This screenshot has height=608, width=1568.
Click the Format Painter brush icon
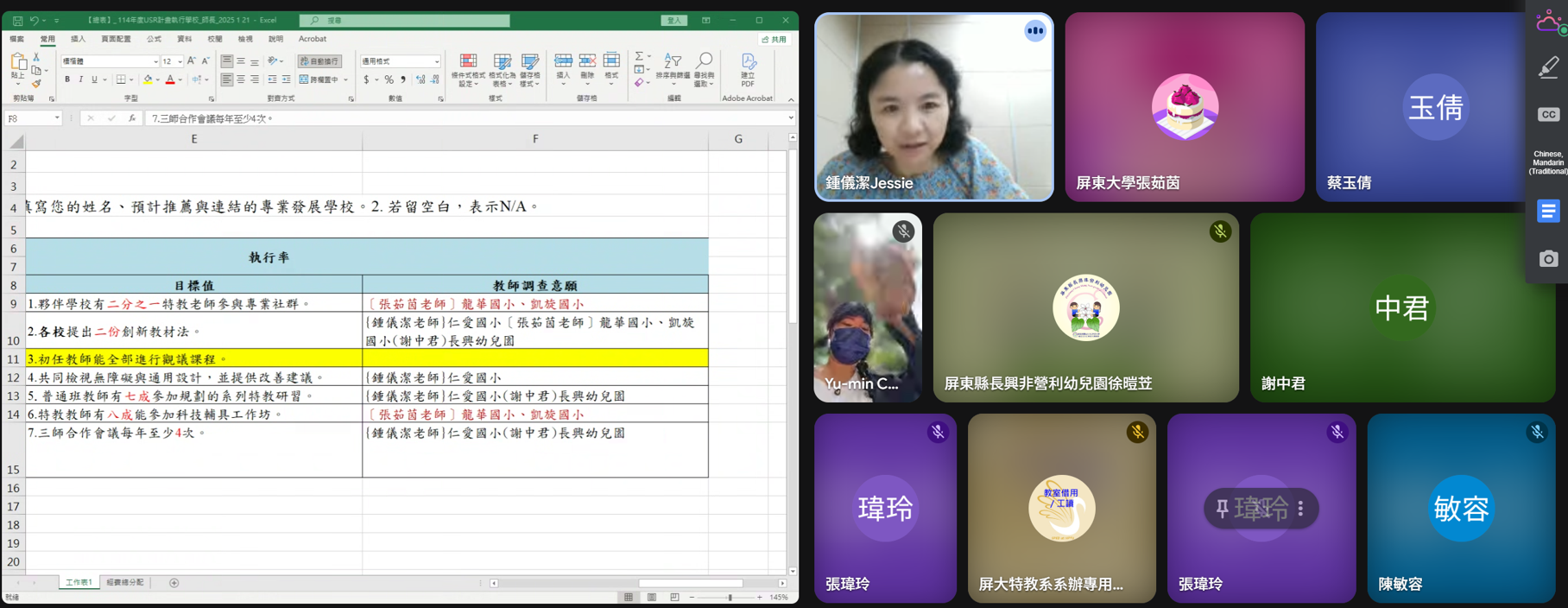coord(36,84)
